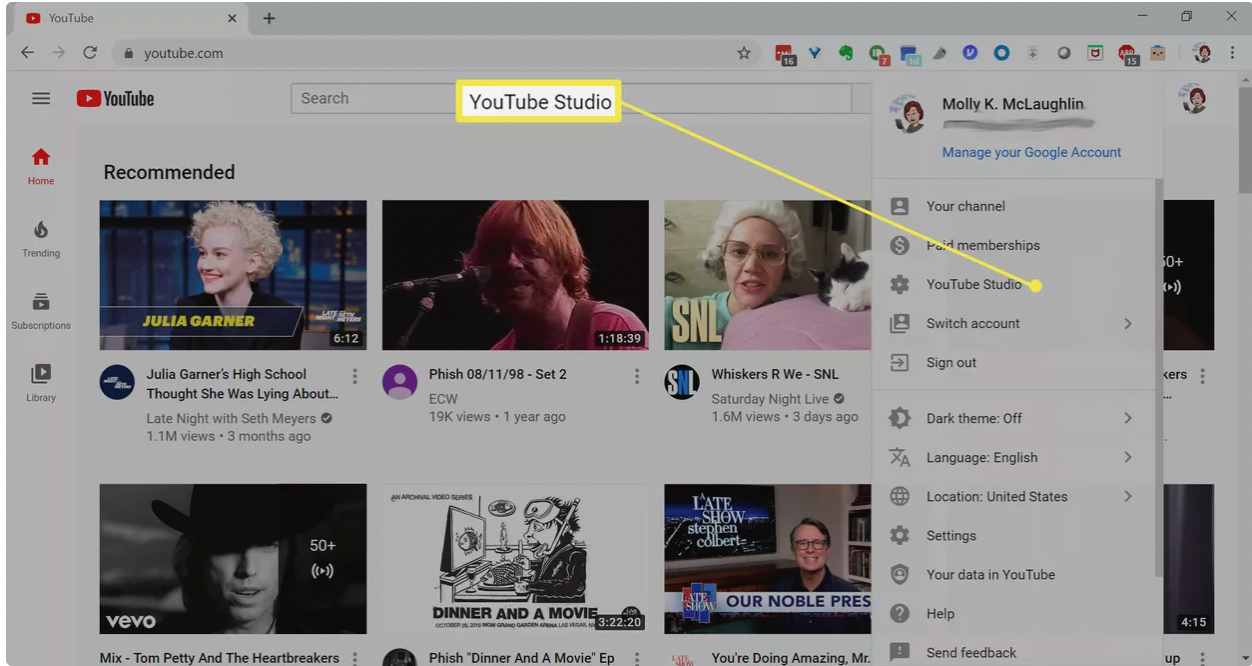Click the bookmark star in address bar
This screenshot has height=666, width=1252.
click(x=743, y=53)
